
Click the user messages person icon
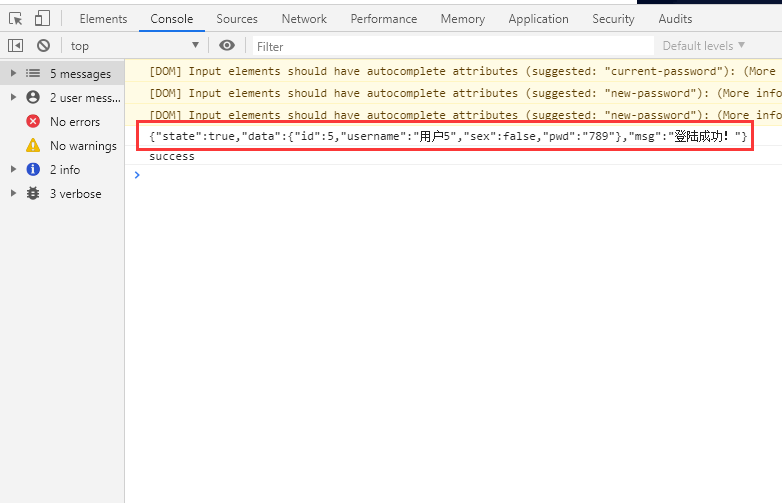pos(33,97)
